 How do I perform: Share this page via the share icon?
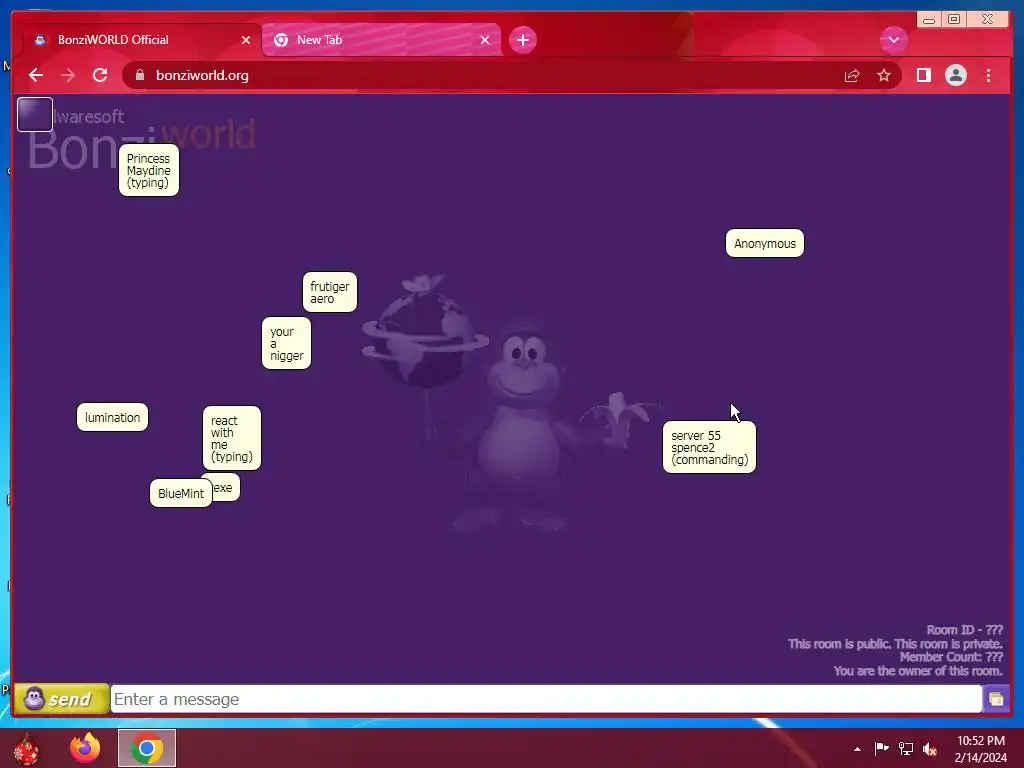(x=852, y=76)
